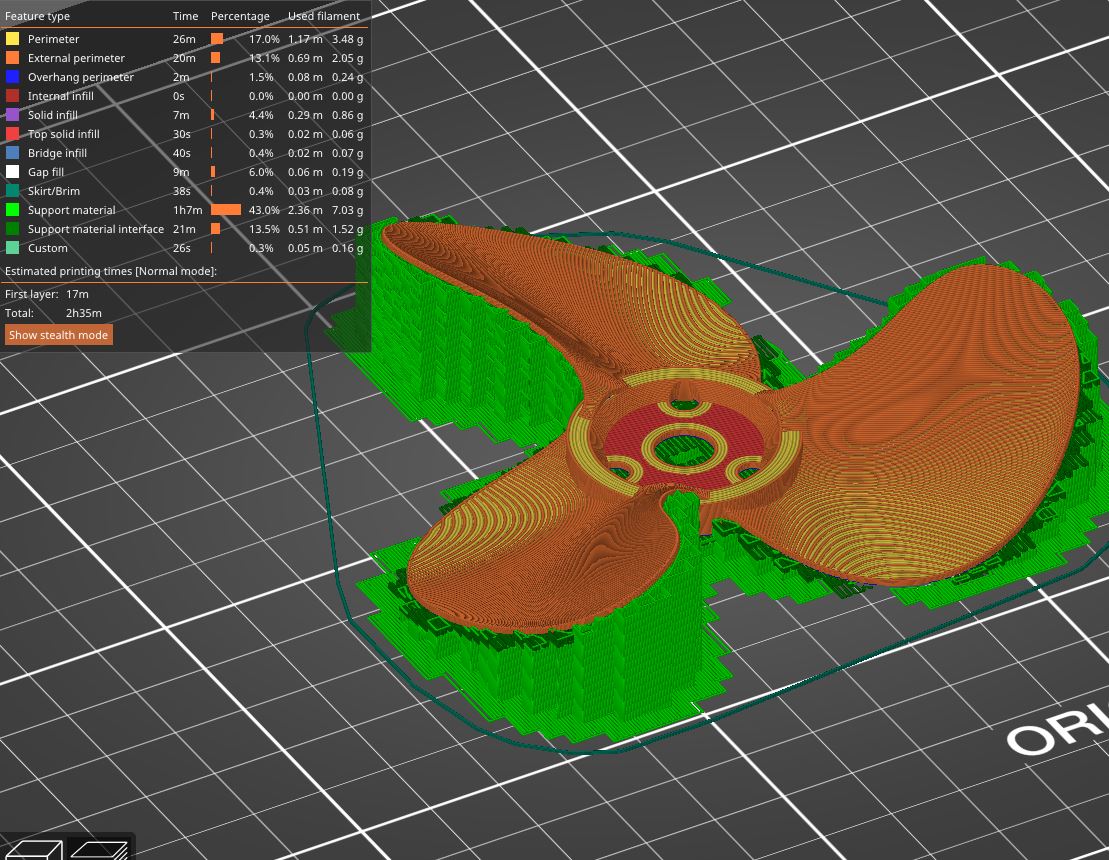Click the Total time value 2h35m
Image resolution: width=1109 pixels, height=860 pixels.
[x=83, y=313]
